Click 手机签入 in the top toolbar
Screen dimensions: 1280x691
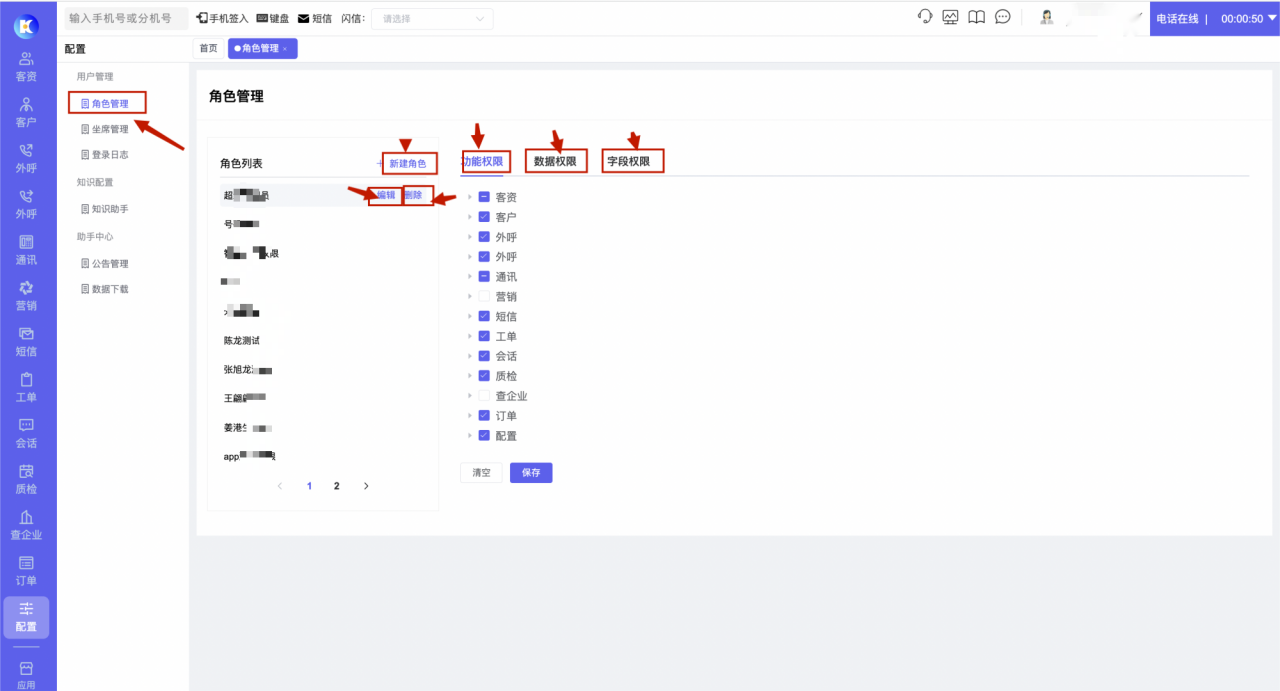click(222, 18)
